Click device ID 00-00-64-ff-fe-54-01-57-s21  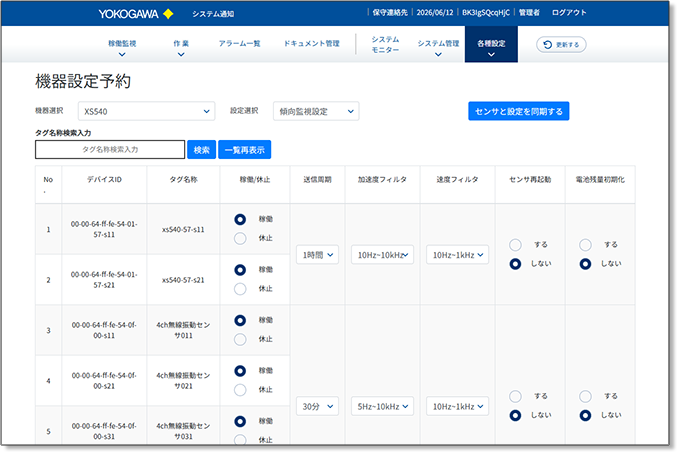104,280
